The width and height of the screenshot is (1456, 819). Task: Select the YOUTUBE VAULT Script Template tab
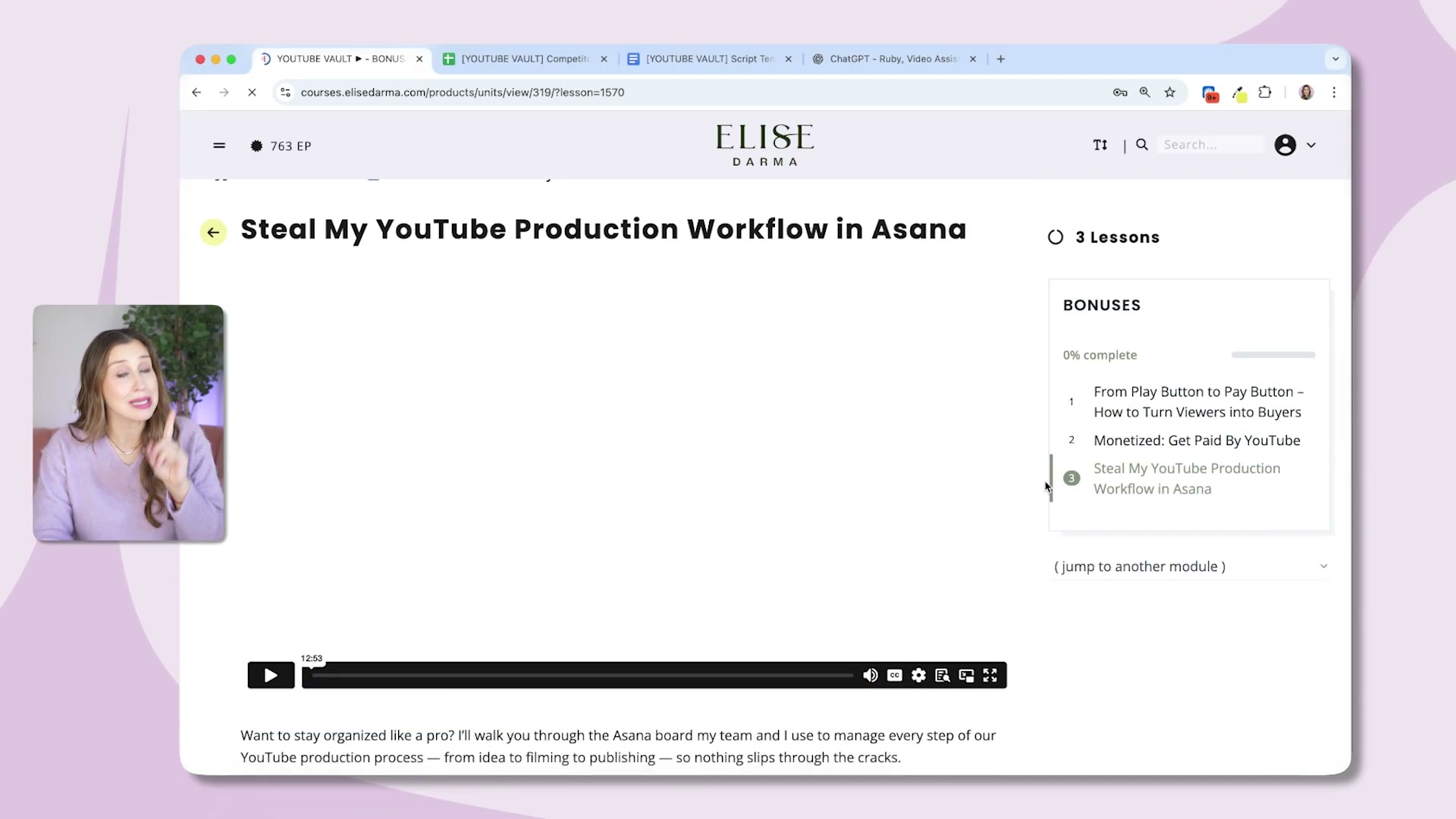[705, 58]
